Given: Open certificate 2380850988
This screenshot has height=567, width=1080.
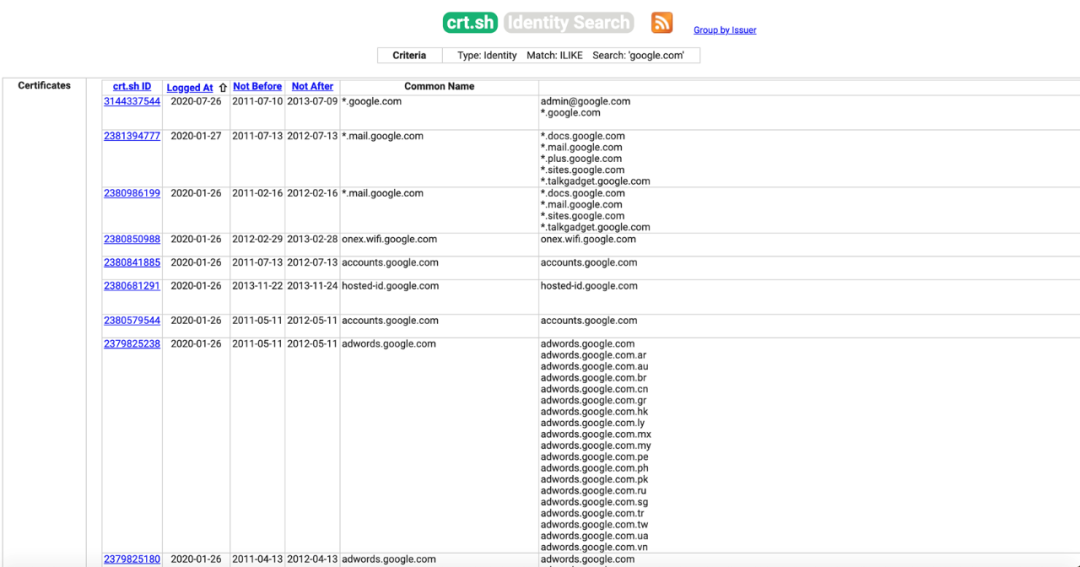Looking at the screenshot, I should tap(132, 239).
